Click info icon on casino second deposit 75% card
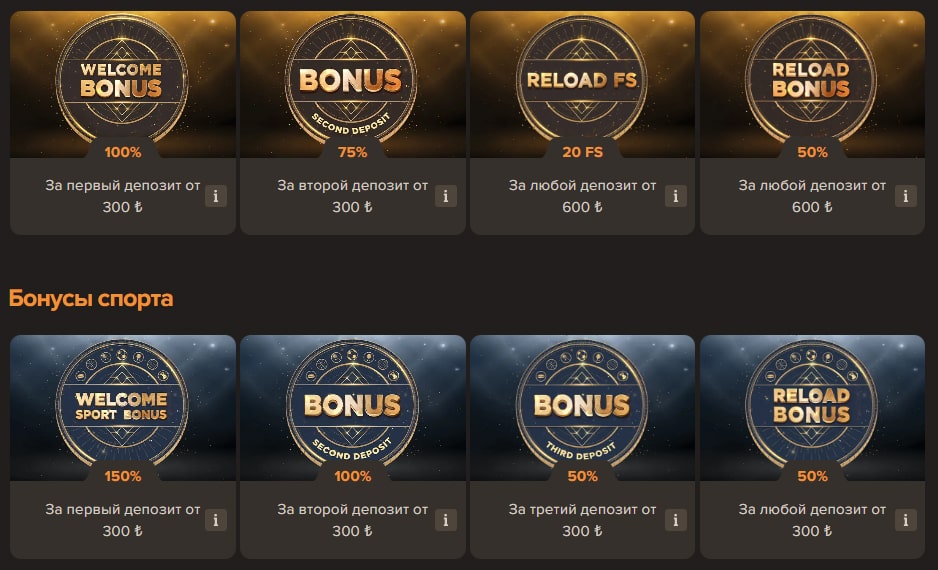938x570 pixels. coord(446,196)
